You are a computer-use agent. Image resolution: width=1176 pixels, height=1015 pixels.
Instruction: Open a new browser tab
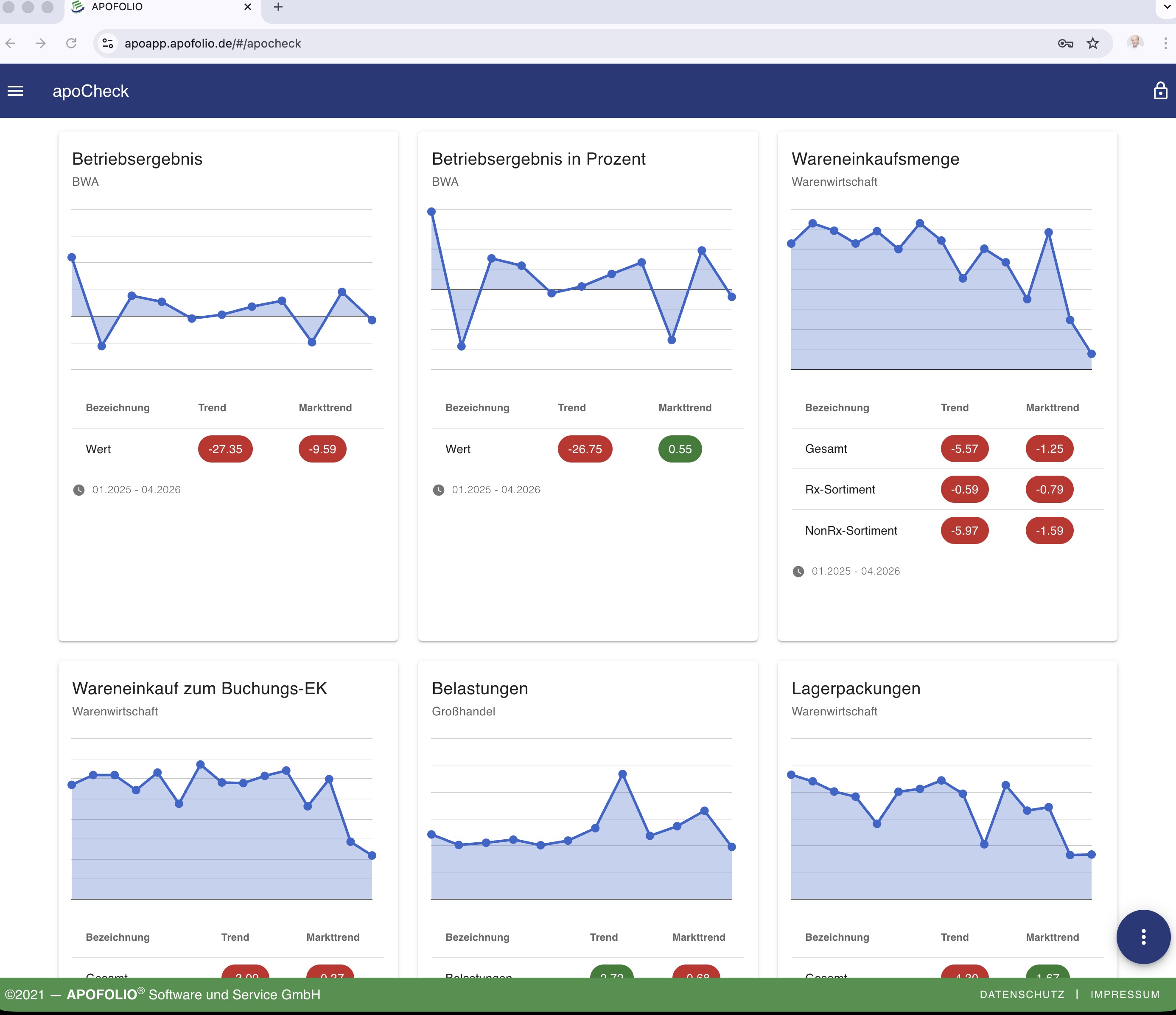pyautogui.click(x=278, y=7)
